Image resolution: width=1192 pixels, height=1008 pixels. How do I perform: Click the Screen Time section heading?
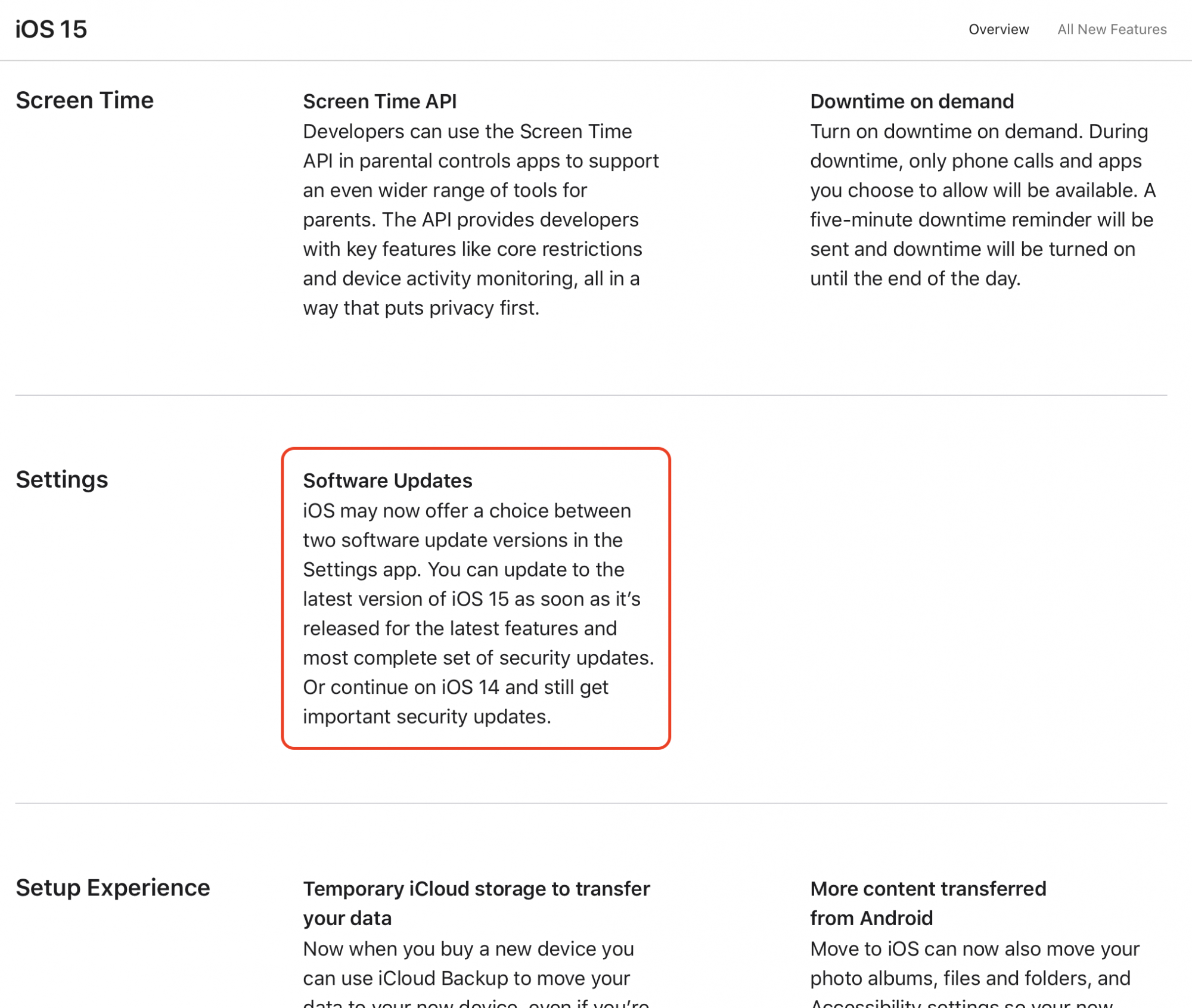click(85, 100)
